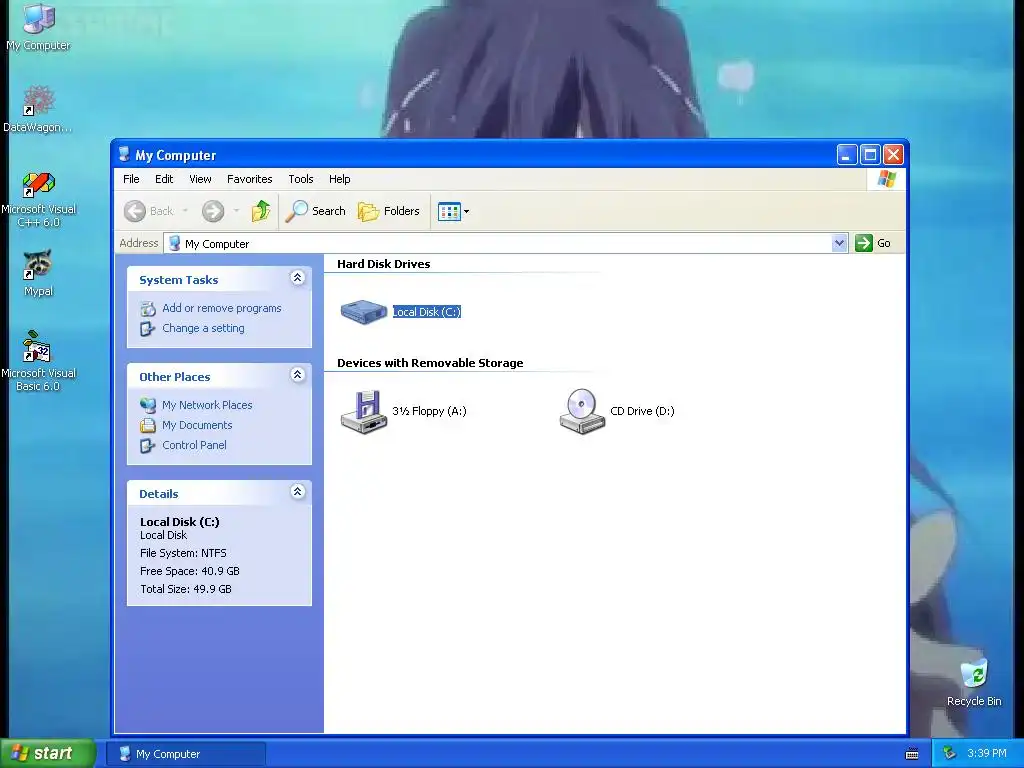The image size is (1024, 768).
Task: Open the Views icon menu
Action: [449, 212]
